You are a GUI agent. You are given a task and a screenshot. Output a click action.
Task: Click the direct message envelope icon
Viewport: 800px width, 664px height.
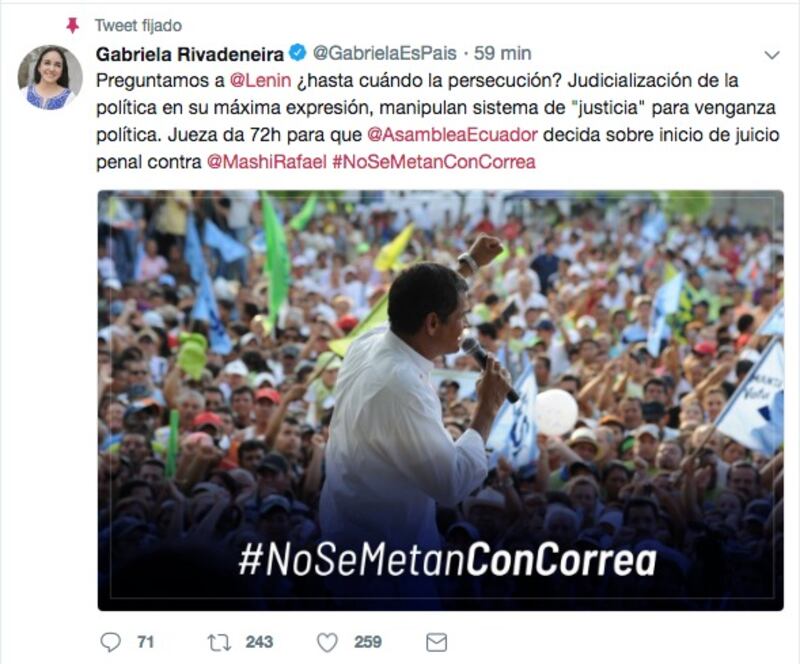(436, 643)
